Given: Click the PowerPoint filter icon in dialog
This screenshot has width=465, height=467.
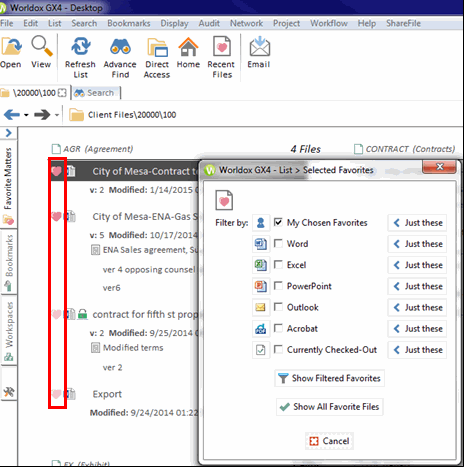Looking at the screenshot, I should [x=261, y=286].
